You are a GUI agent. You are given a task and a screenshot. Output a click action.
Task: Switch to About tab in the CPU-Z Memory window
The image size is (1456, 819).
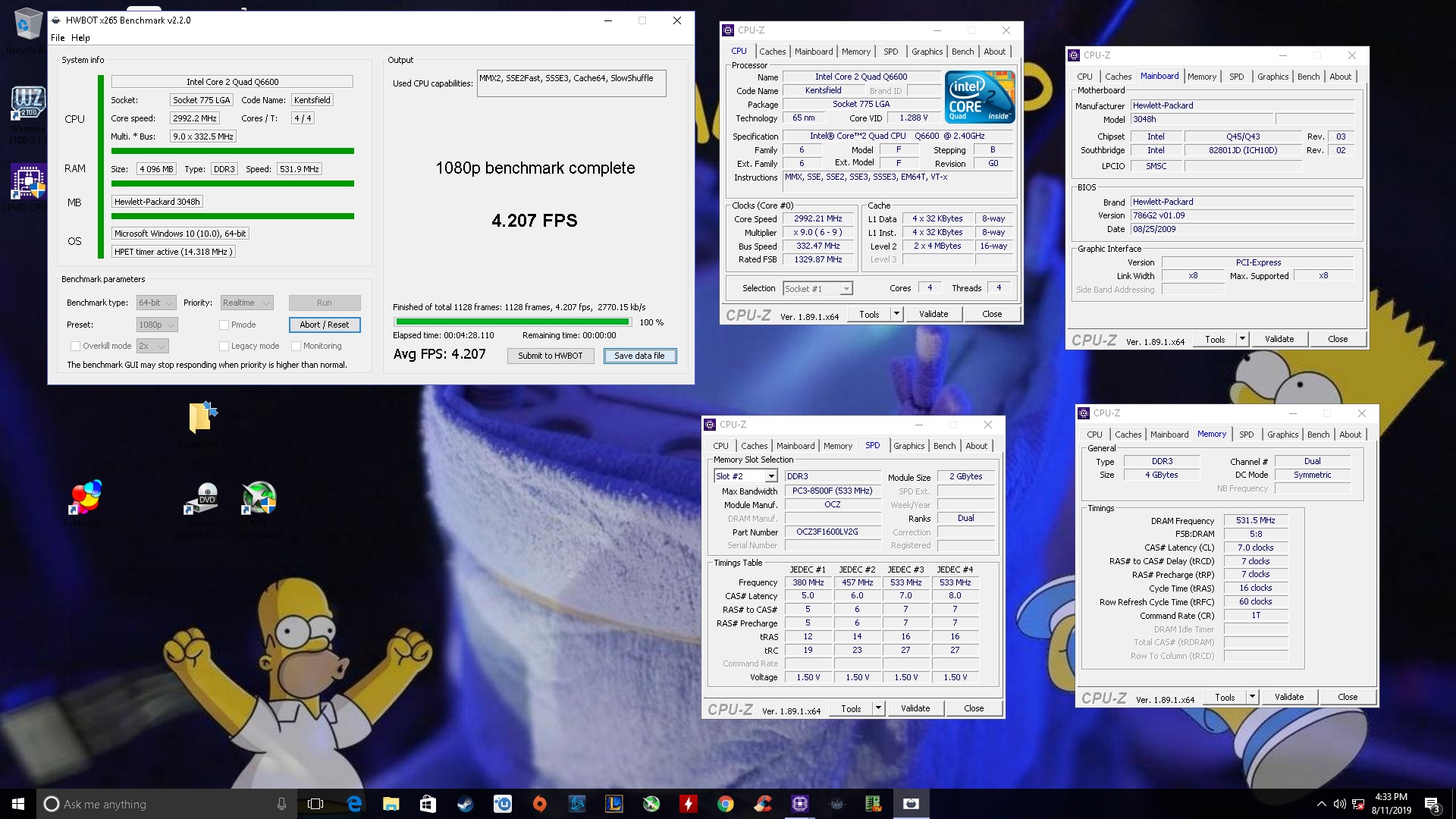coord(1350,435)
